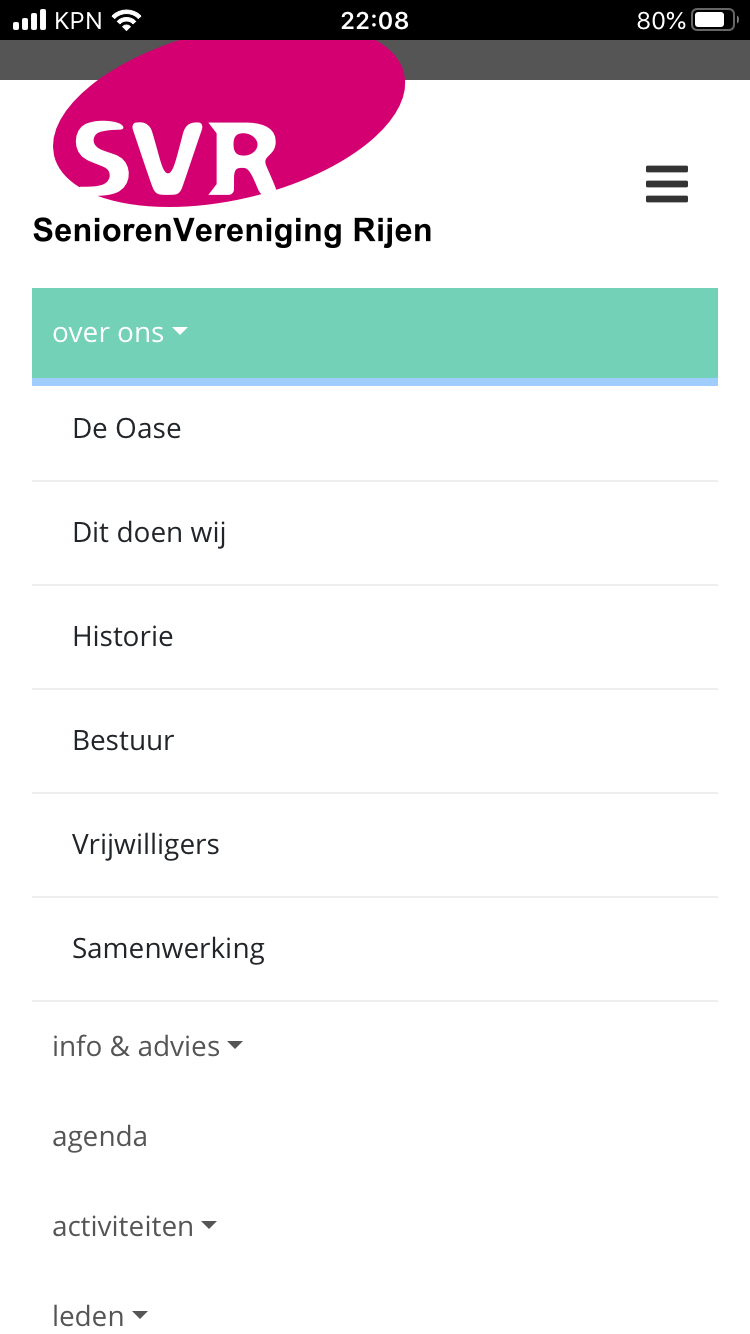Click the 'SeniorenVereniging Rijen' title text

232,231
